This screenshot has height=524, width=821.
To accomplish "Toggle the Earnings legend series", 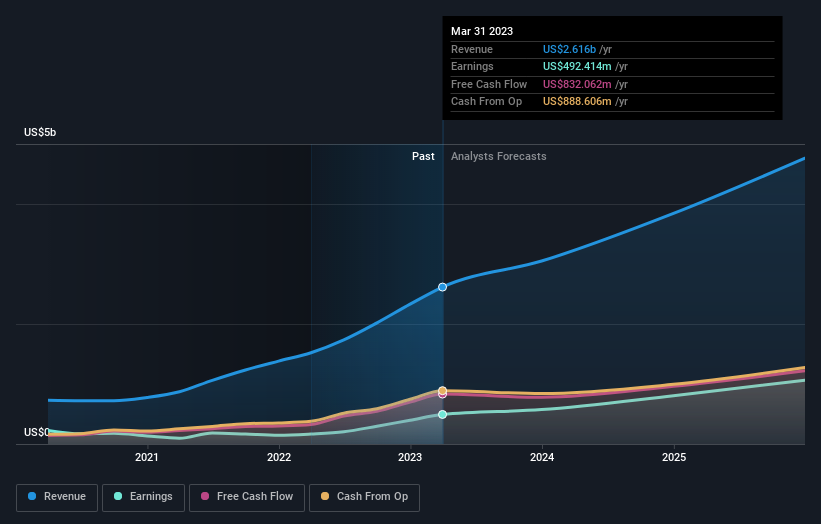I will click(143, 497).
